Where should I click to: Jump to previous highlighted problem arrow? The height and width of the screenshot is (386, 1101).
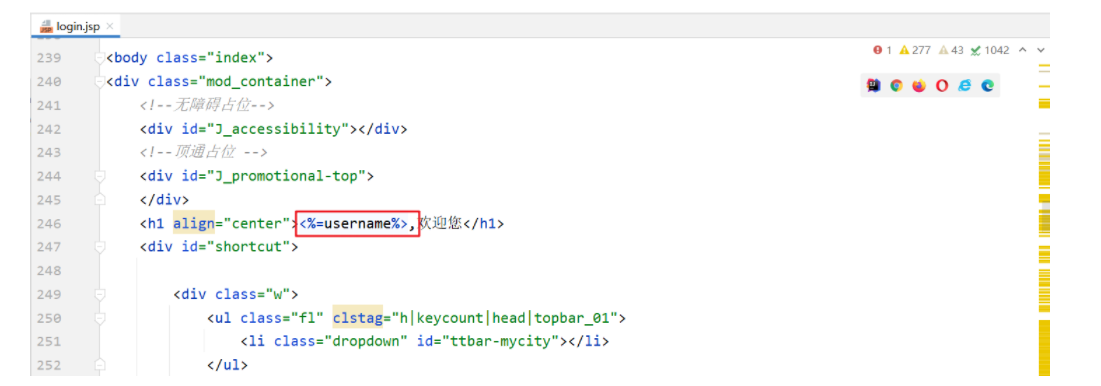coord(1022,50)
